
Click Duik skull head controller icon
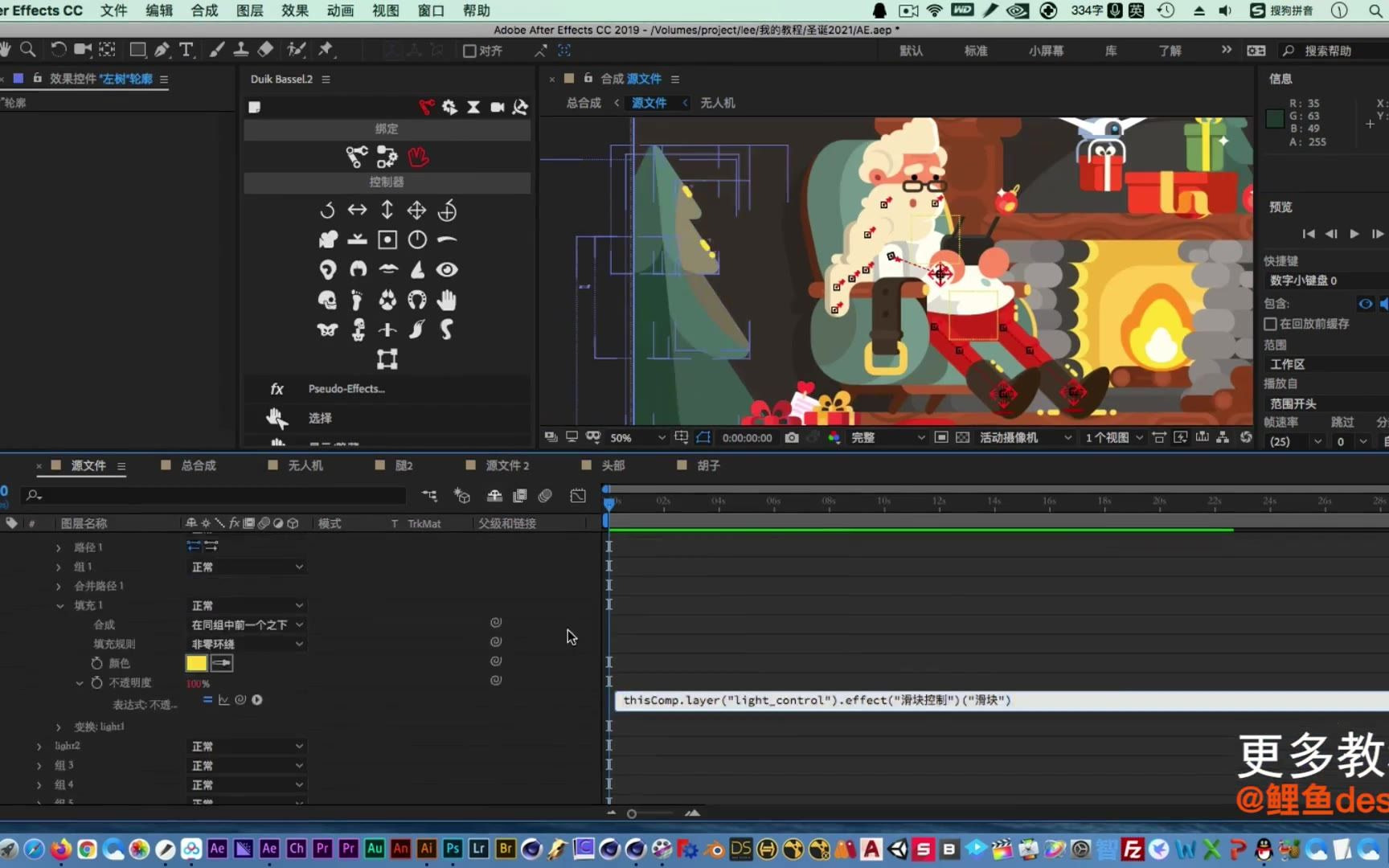327,301
